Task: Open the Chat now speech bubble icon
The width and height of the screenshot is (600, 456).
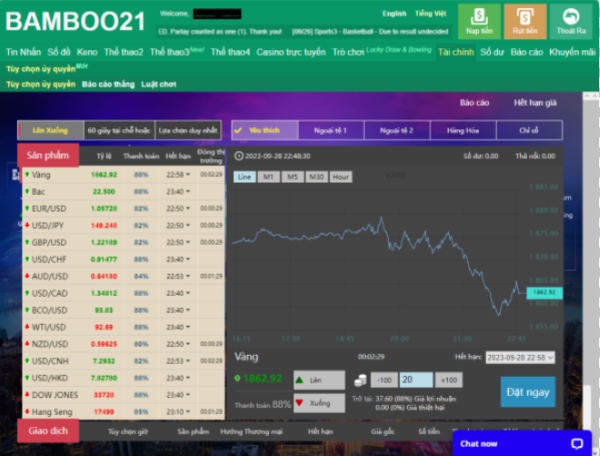Action: (576, 442)
